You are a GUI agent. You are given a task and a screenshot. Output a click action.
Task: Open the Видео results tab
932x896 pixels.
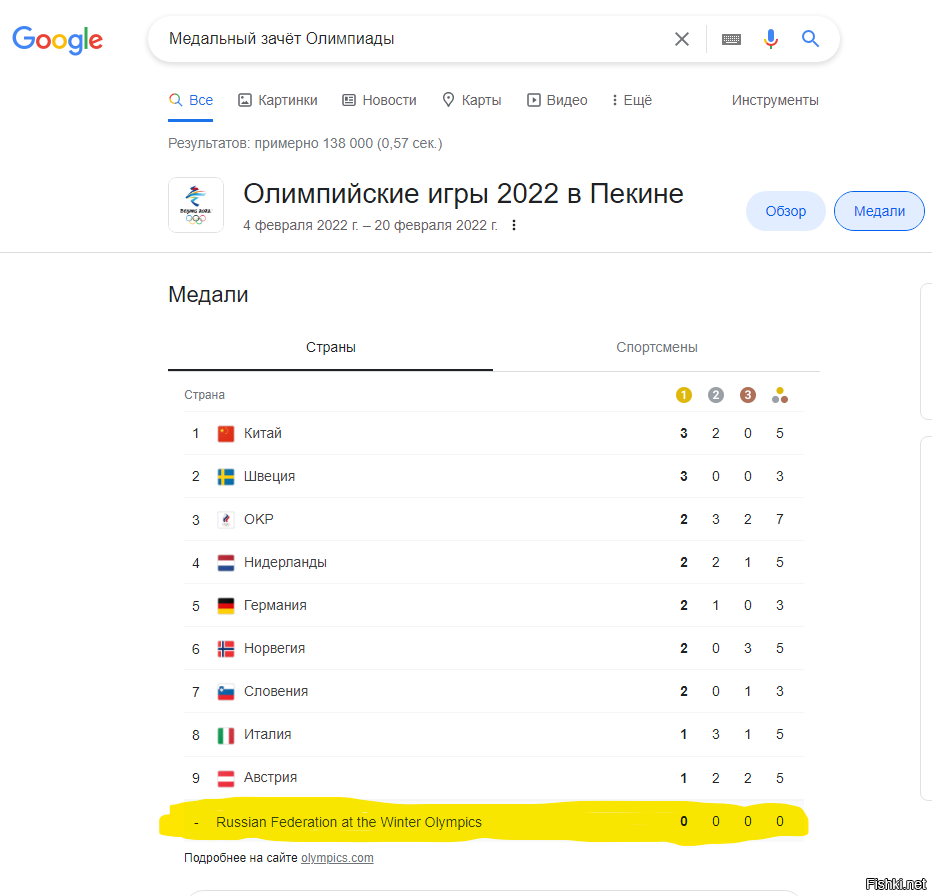557,100
